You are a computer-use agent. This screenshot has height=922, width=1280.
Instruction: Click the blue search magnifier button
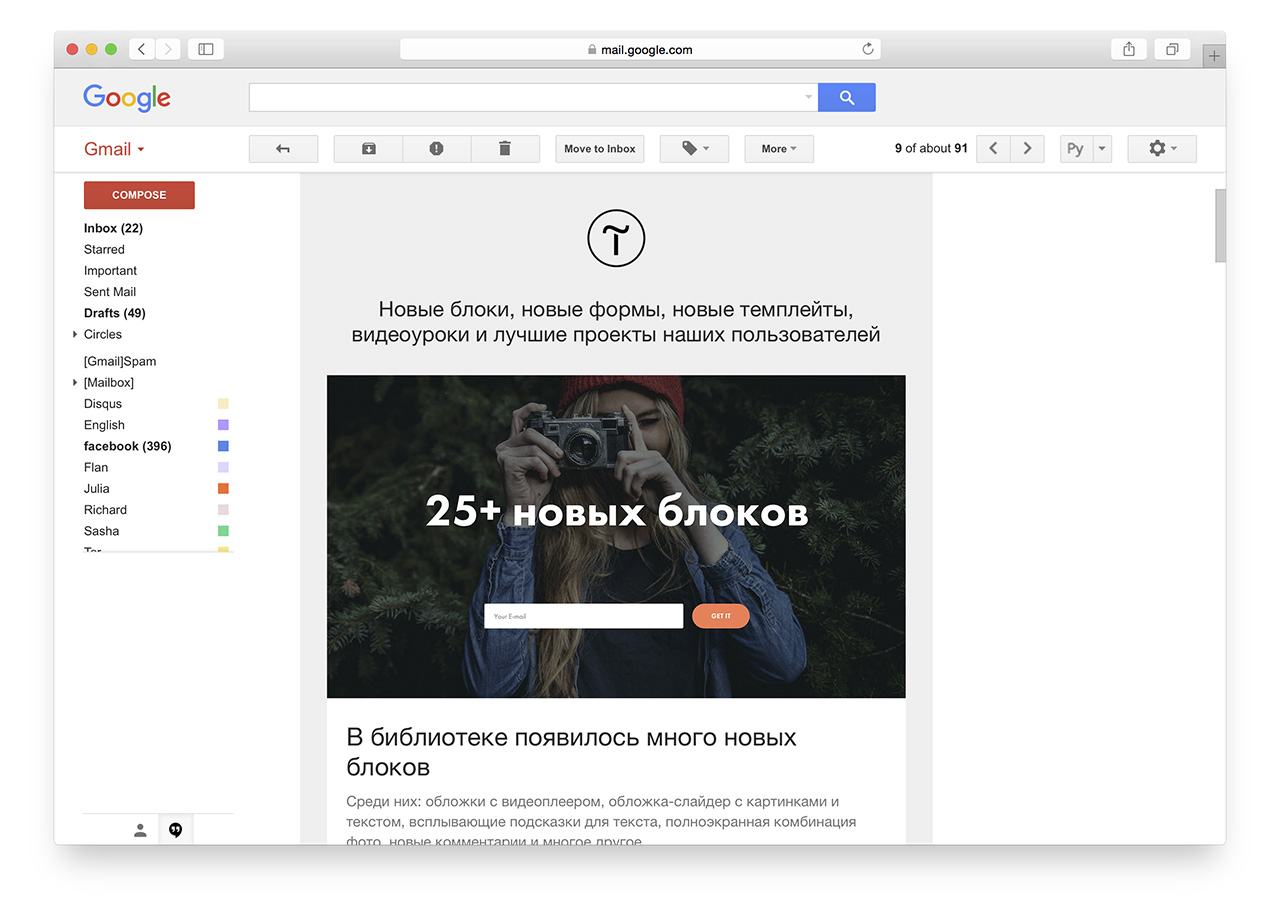[x=846, y=97]
